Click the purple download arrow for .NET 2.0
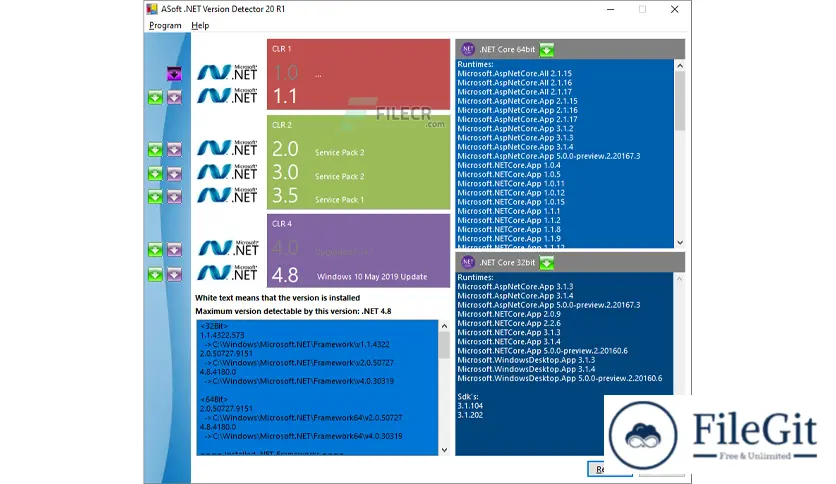 174,149
